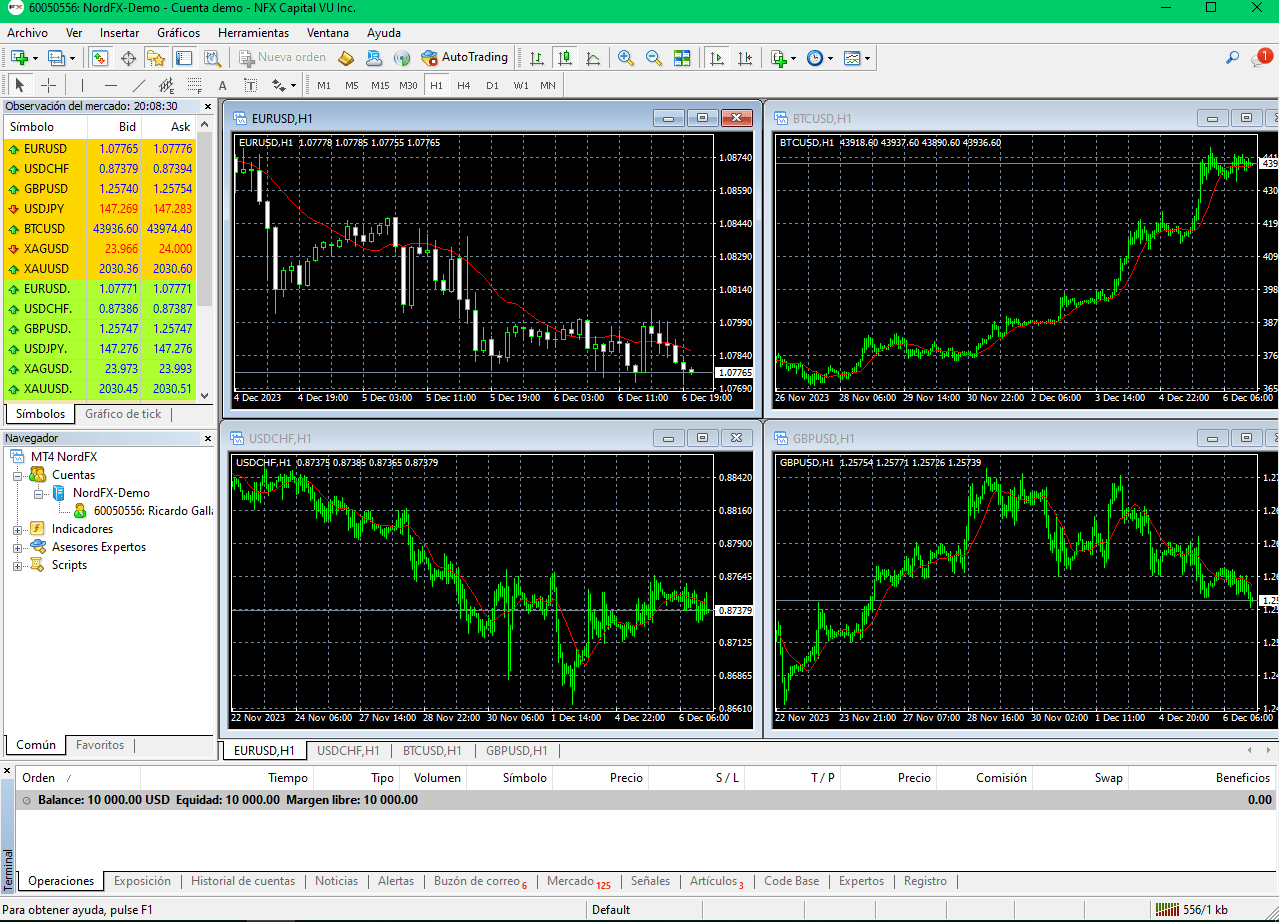Open the dropdown arrow beside Templates icon
The image size is (1279, 922).
(x=867, y=58)
